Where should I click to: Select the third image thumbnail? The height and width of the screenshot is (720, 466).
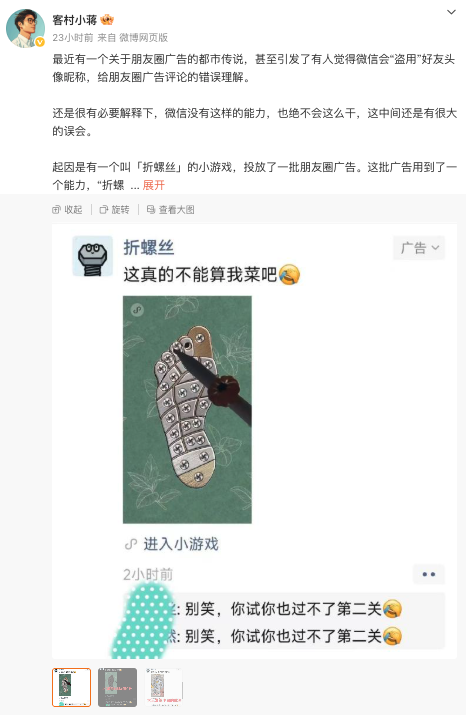[163, 687]
